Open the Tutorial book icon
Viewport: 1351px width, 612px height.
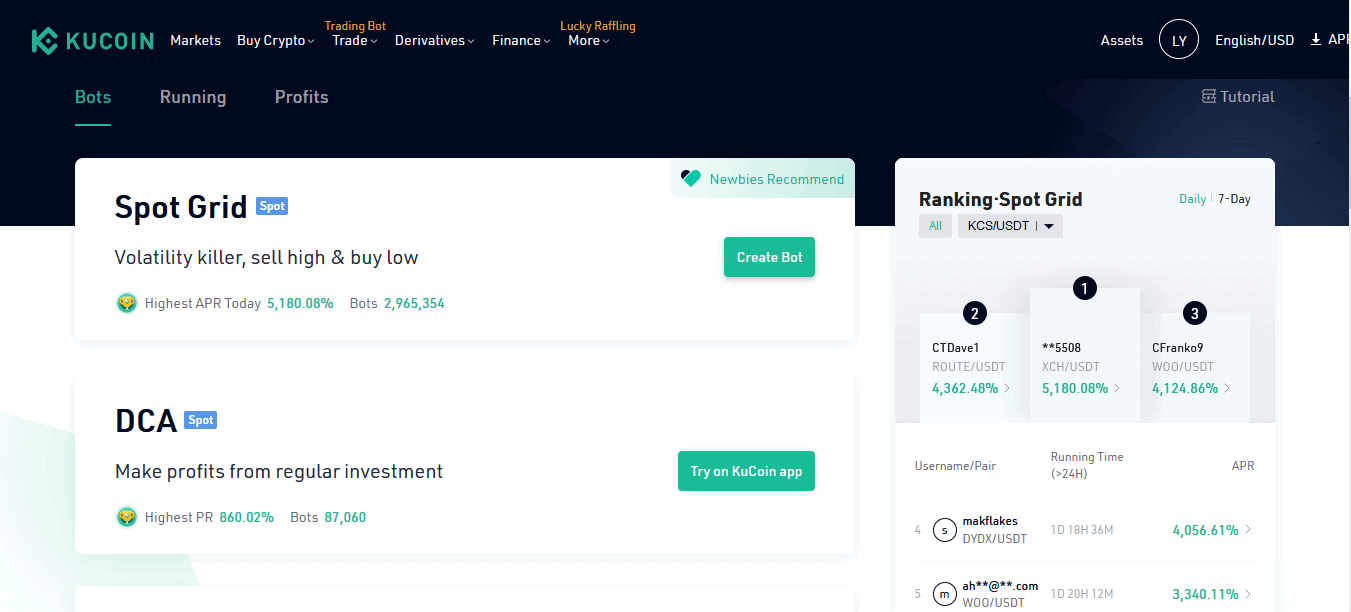pos(1209,97)
